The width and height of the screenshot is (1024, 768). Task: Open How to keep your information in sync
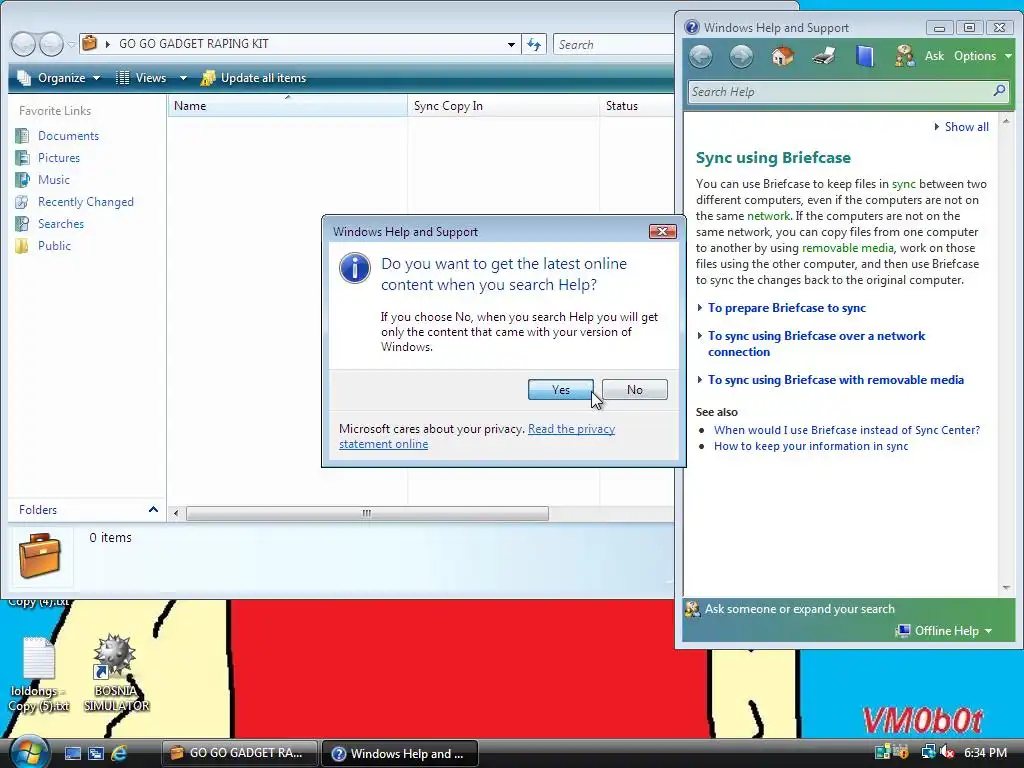[810, 446]
